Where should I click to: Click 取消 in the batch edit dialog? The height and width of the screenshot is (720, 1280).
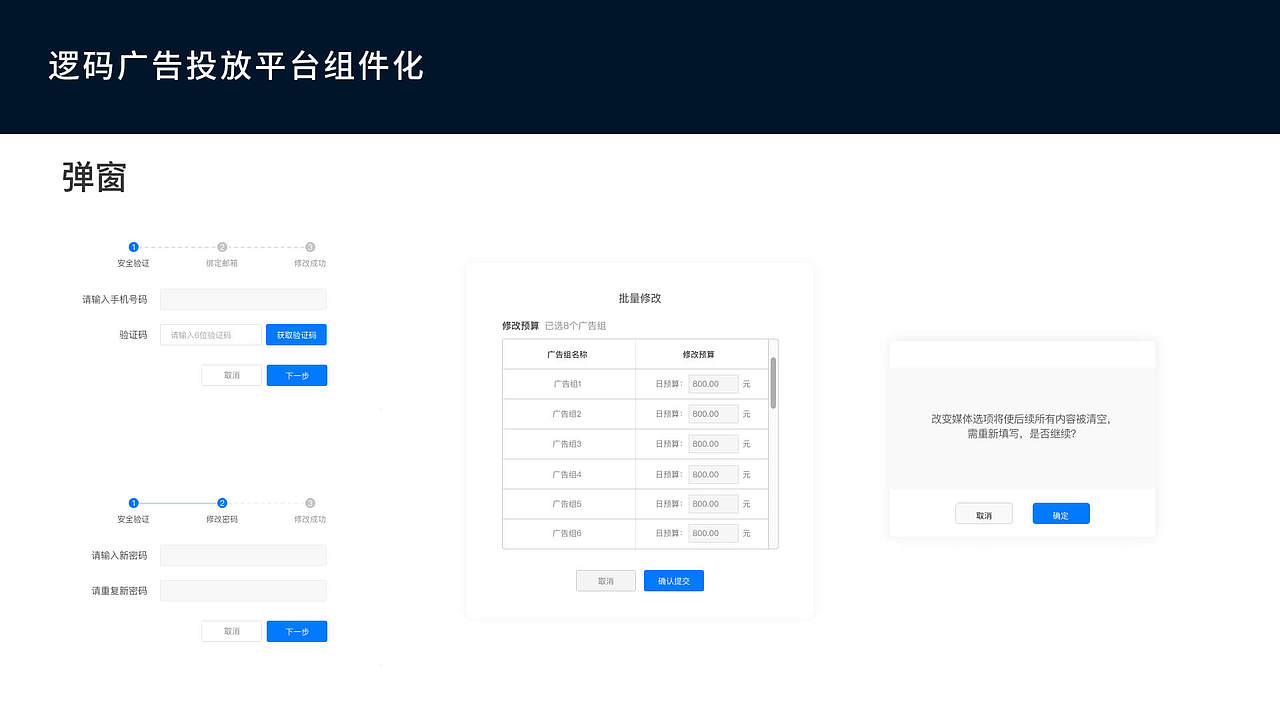(605, 580)
